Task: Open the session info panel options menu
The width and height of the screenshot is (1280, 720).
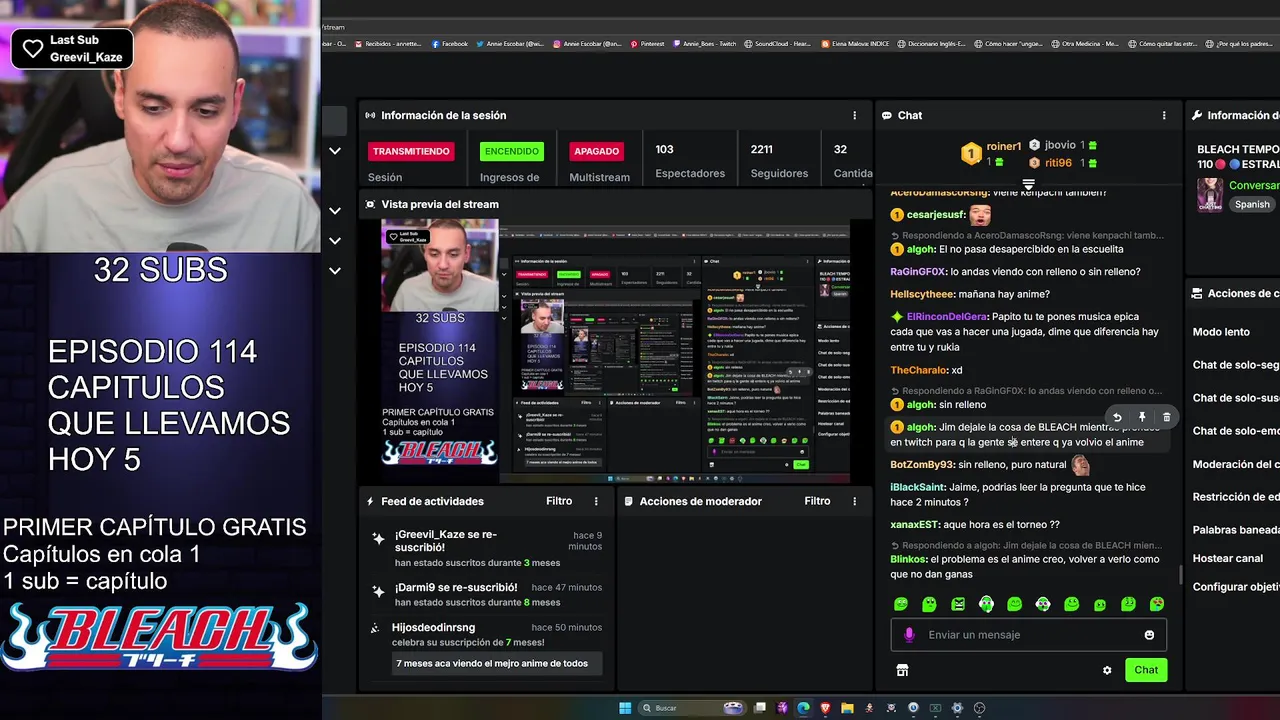Action: [x=854, y=115]
